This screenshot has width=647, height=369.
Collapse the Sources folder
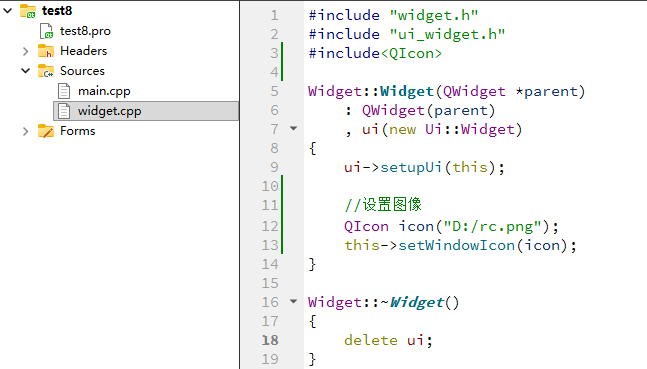pos(26,71)
